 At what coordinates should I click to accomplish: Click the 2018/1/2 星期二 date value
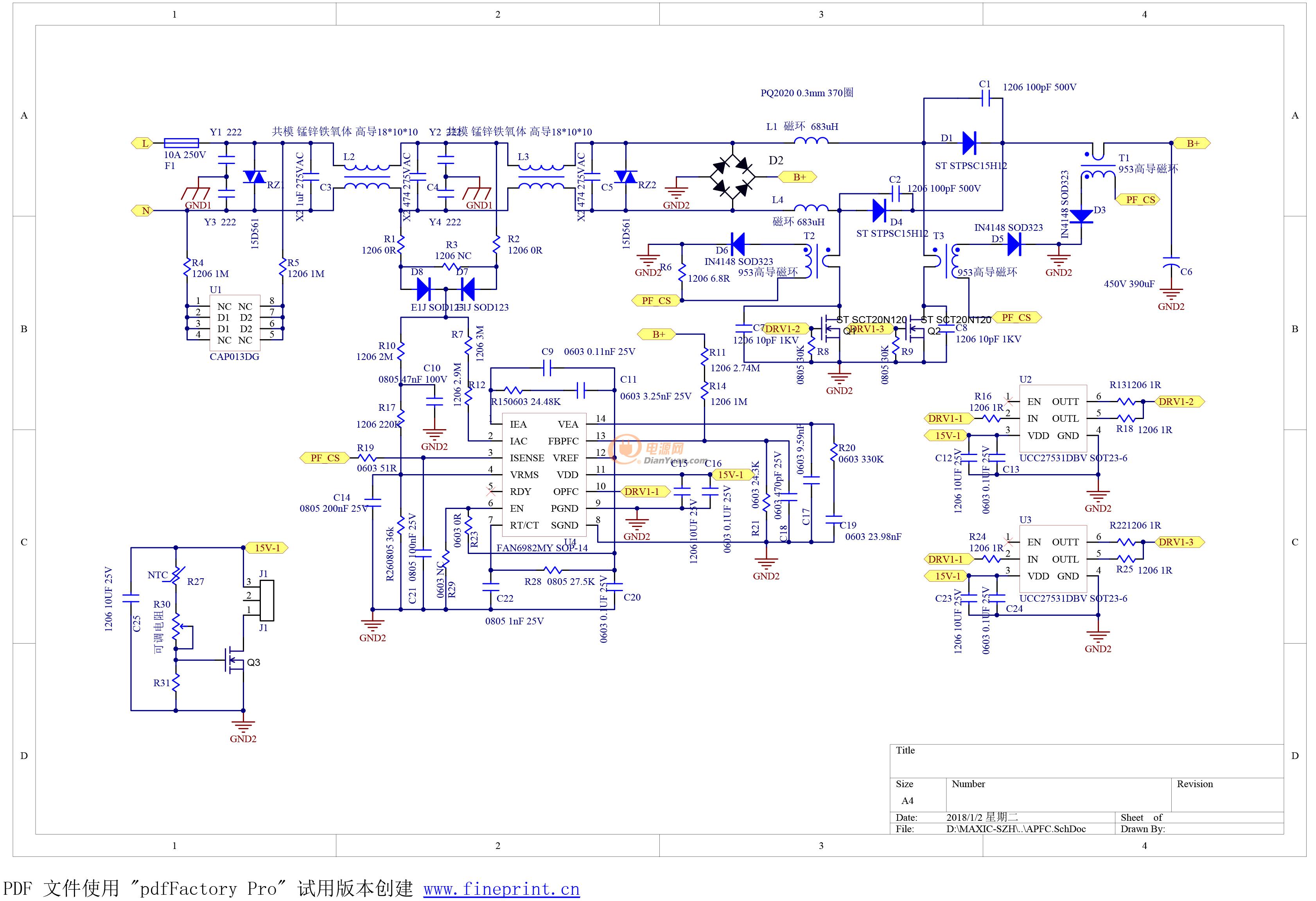coord(982,817)
